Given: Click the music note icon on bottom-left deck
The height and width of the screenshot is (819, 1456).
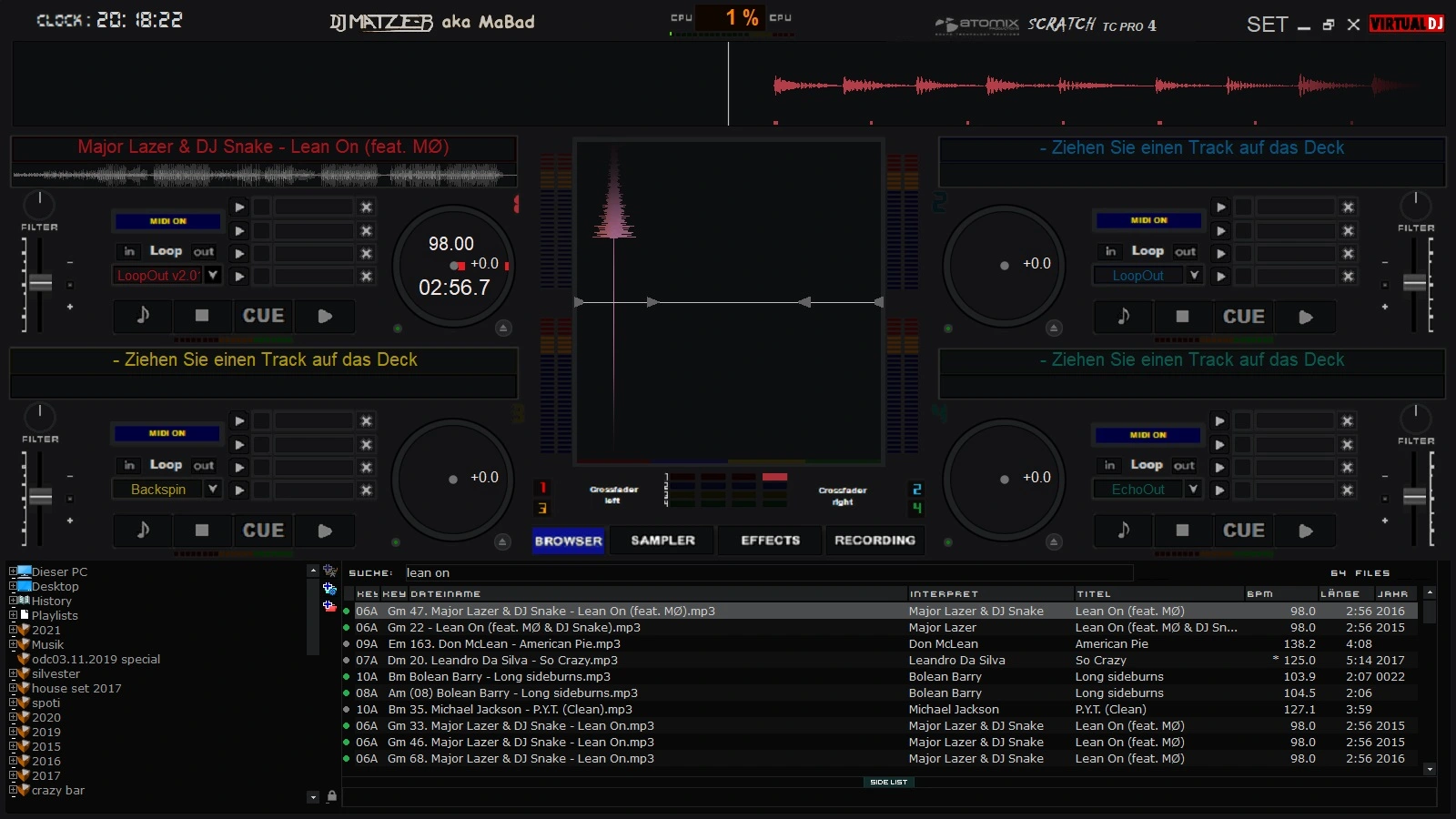Looking at the screenshot, I should tap(143, 531).
